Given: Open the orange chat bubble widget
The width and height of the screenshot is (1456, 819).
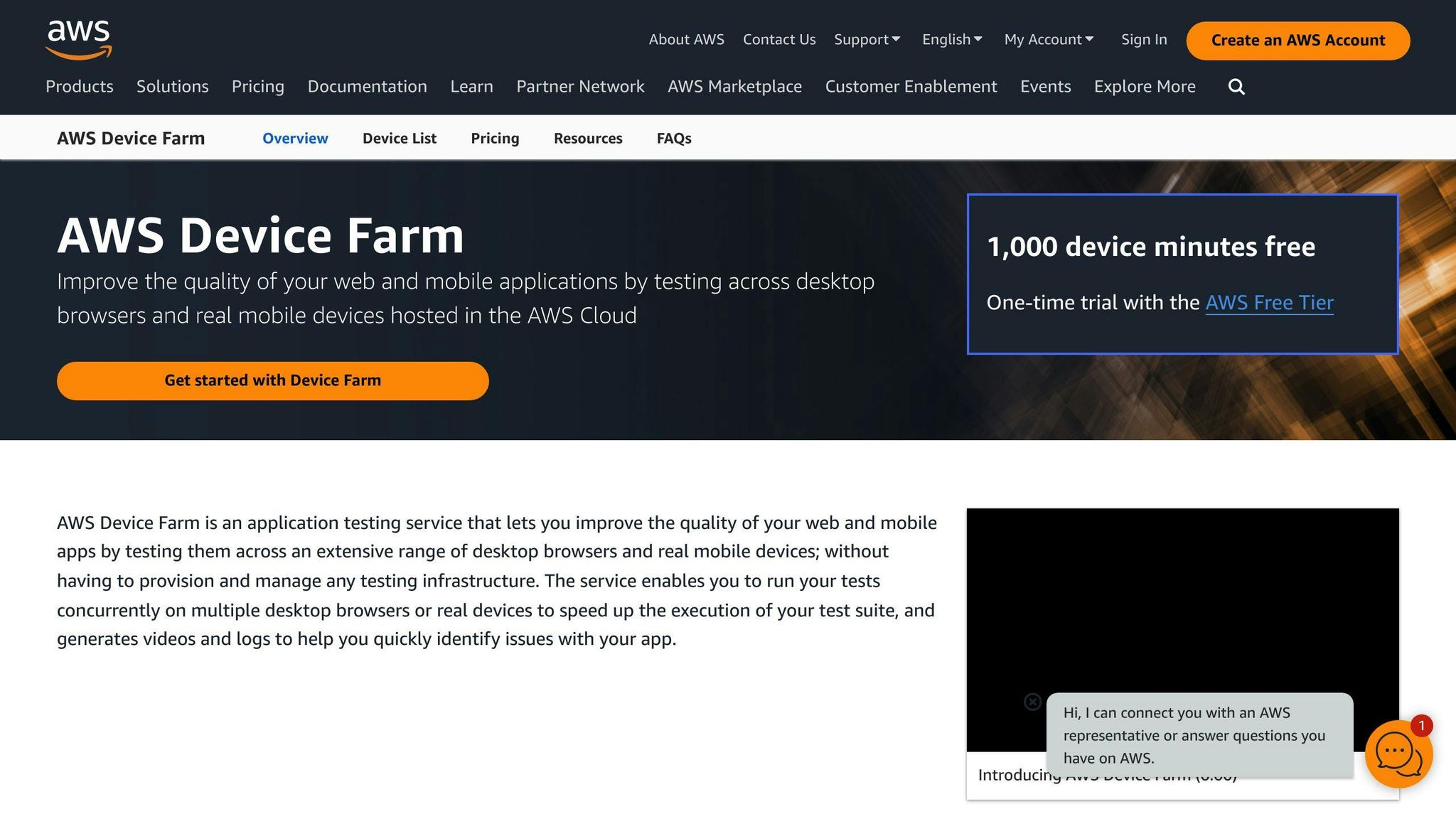Looking at the screenshot, I should click(1398, 754).
